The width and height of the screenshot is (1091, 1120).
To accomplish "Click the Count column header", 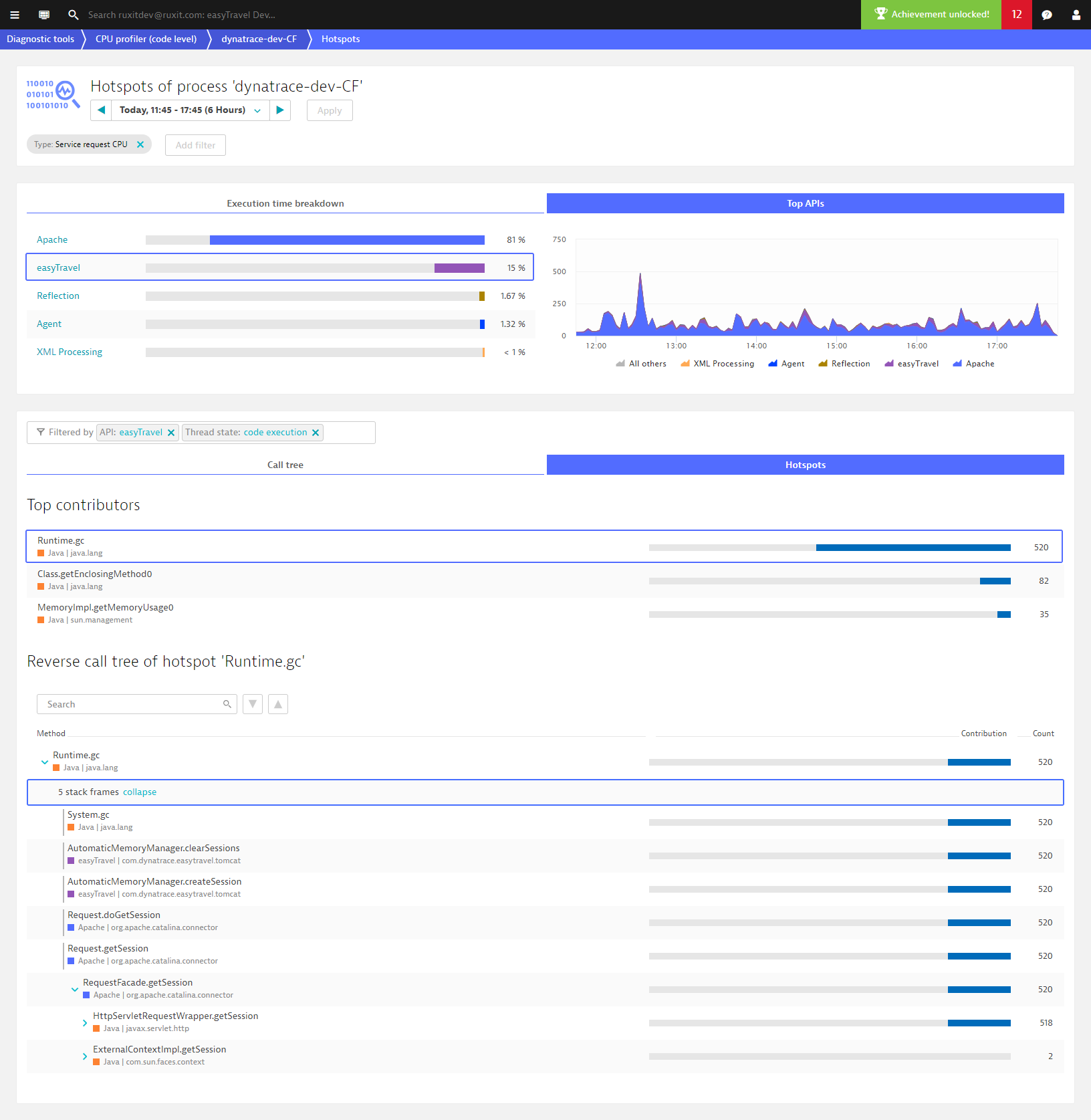I will click(1043, 734).
